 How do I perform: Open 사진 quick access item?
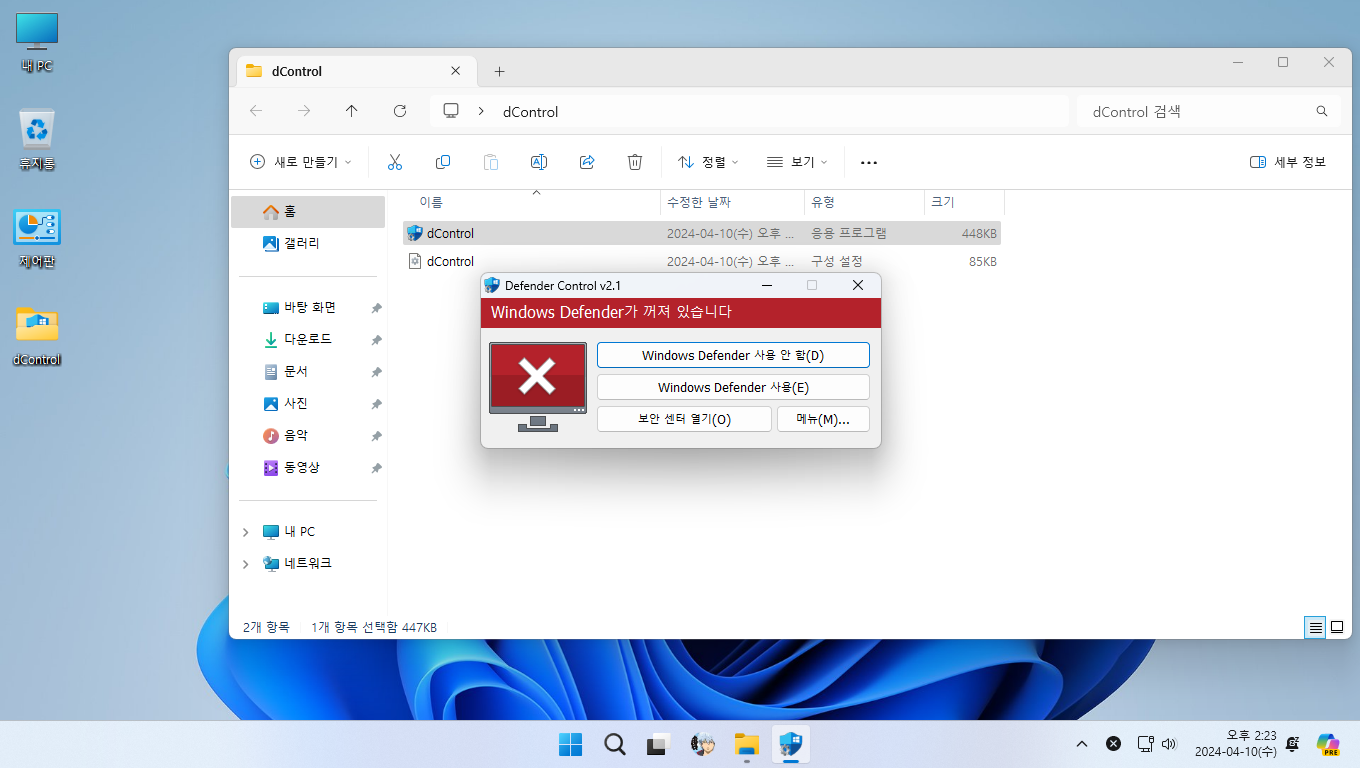tap(308, 404)
